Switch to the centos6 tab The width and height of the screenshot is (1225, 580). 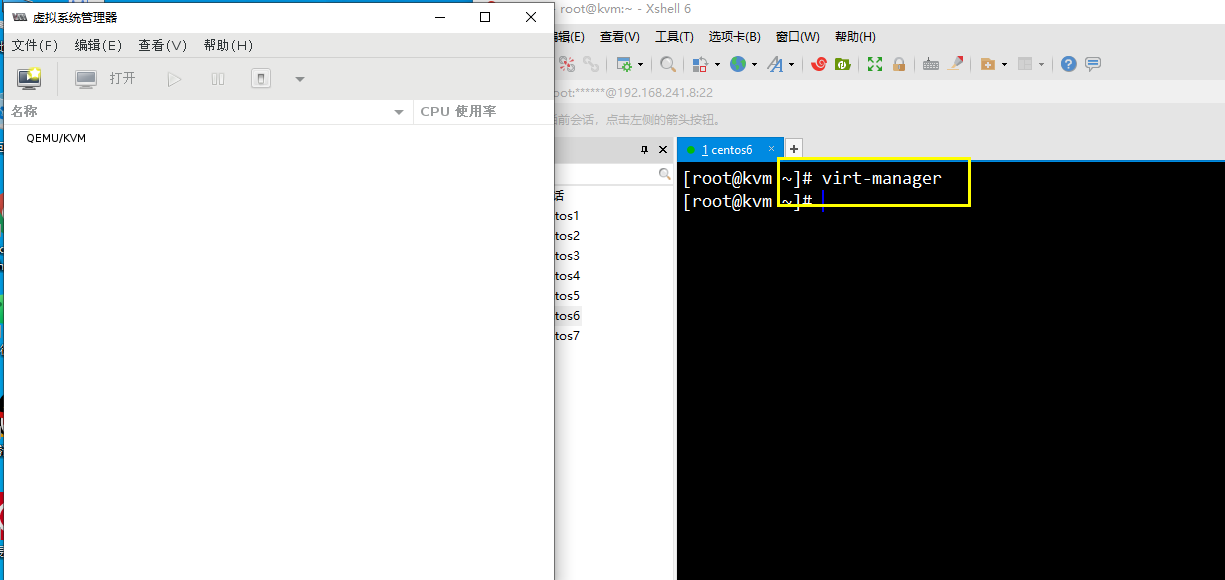[x=729, y=148]
